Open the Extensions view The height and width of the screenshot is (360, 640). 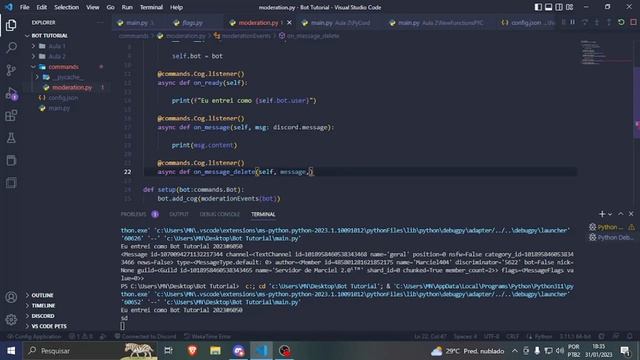(11, 116)
